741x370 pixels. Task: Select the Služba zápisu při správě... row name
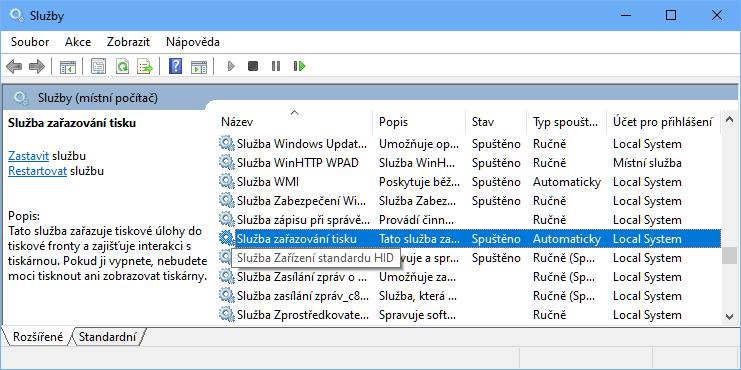pyautogui.click(x=303, y=220)
